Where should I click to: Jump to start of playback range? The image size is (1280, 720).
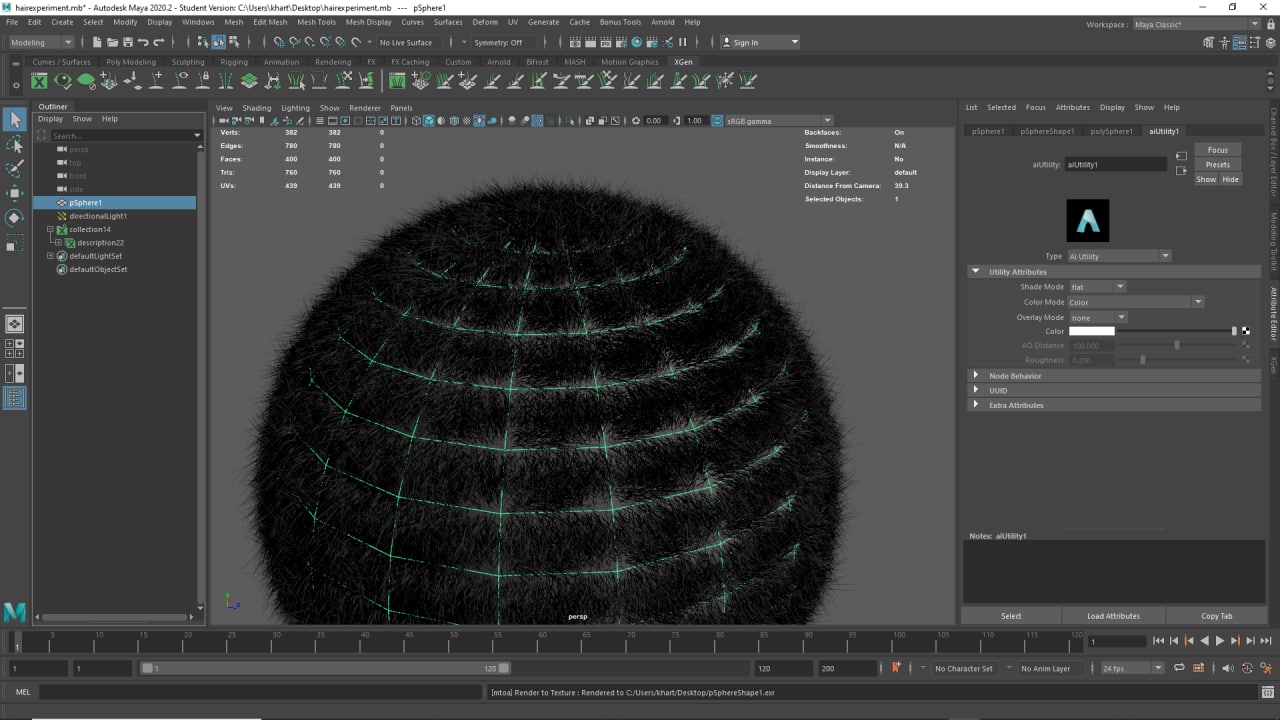tap(1158, 641)
